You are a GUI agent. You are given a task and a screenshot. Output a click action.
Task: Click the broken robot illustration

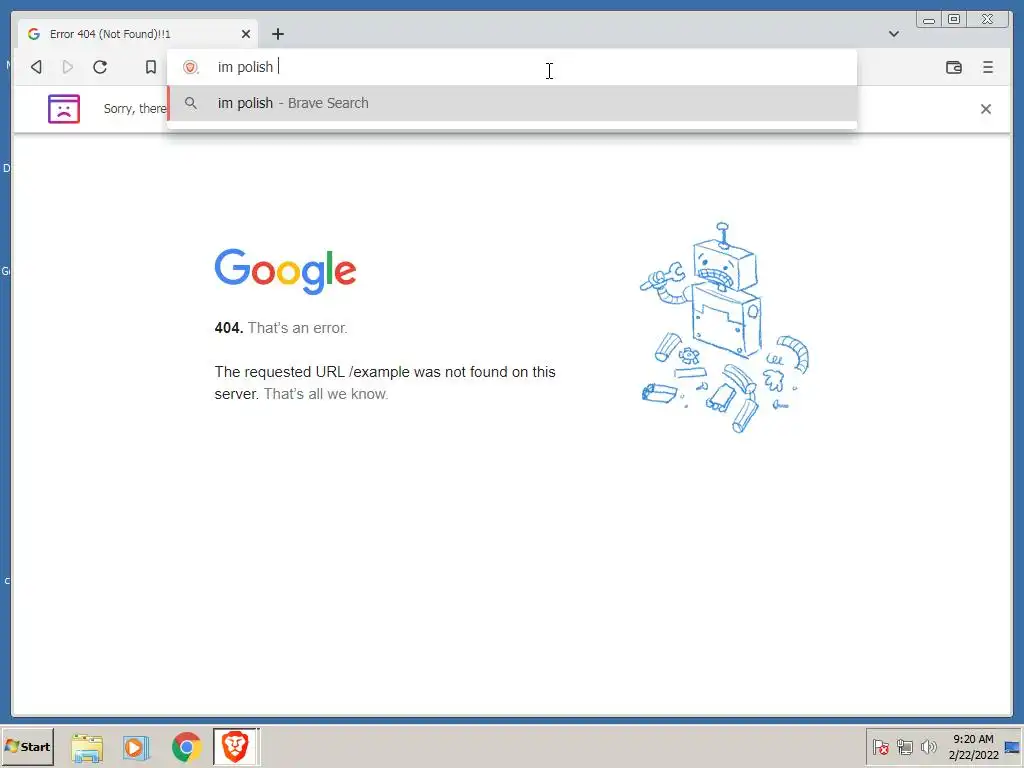coord(724,327)
